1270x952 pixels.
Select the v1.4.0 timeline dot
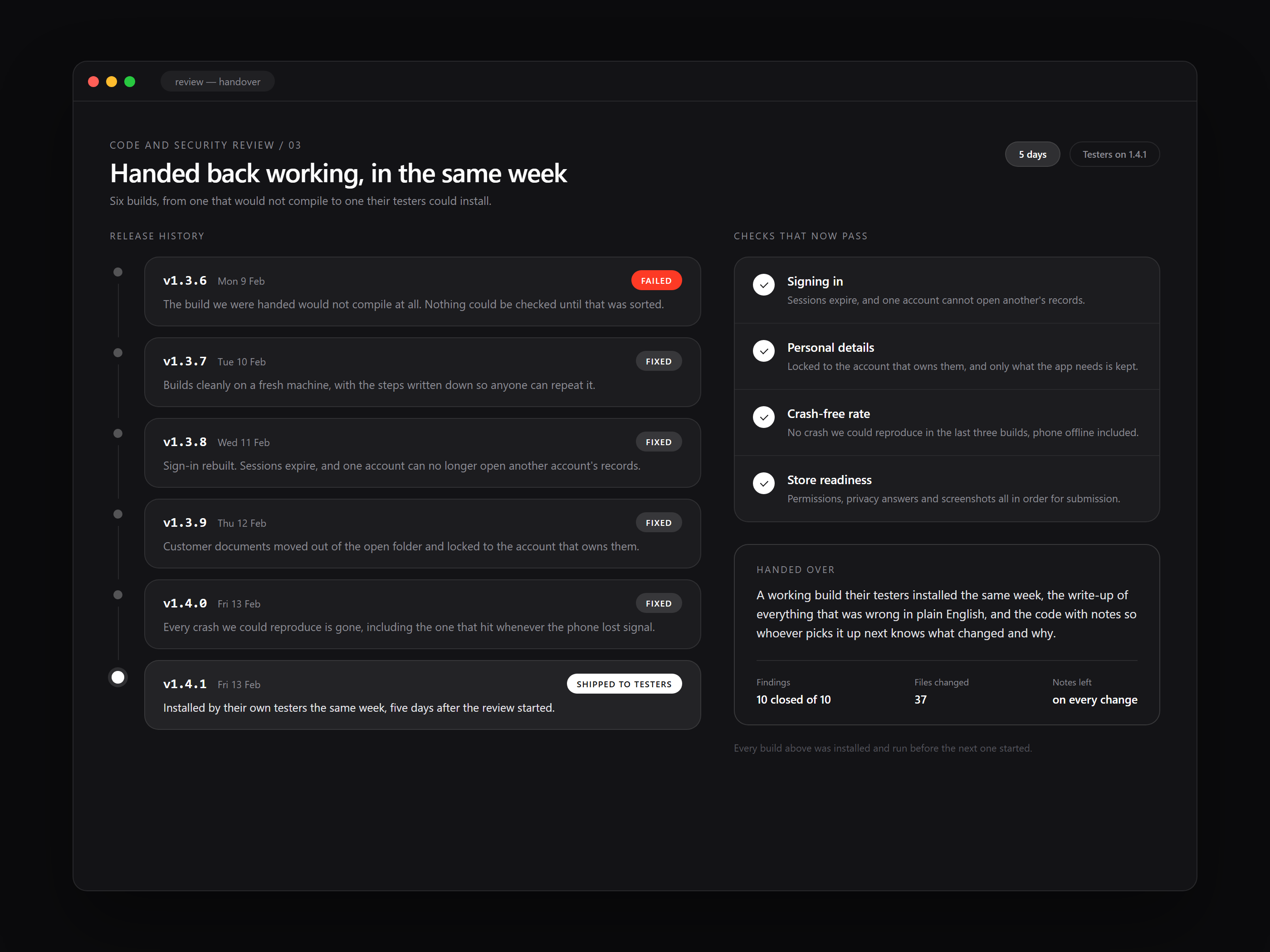tap(117, 595)
